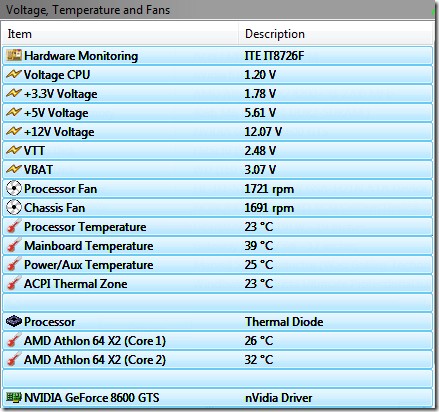Viewport: 439px width, 412px height.
Task: Click the VTT voltage icon
Action: [14, 150]
